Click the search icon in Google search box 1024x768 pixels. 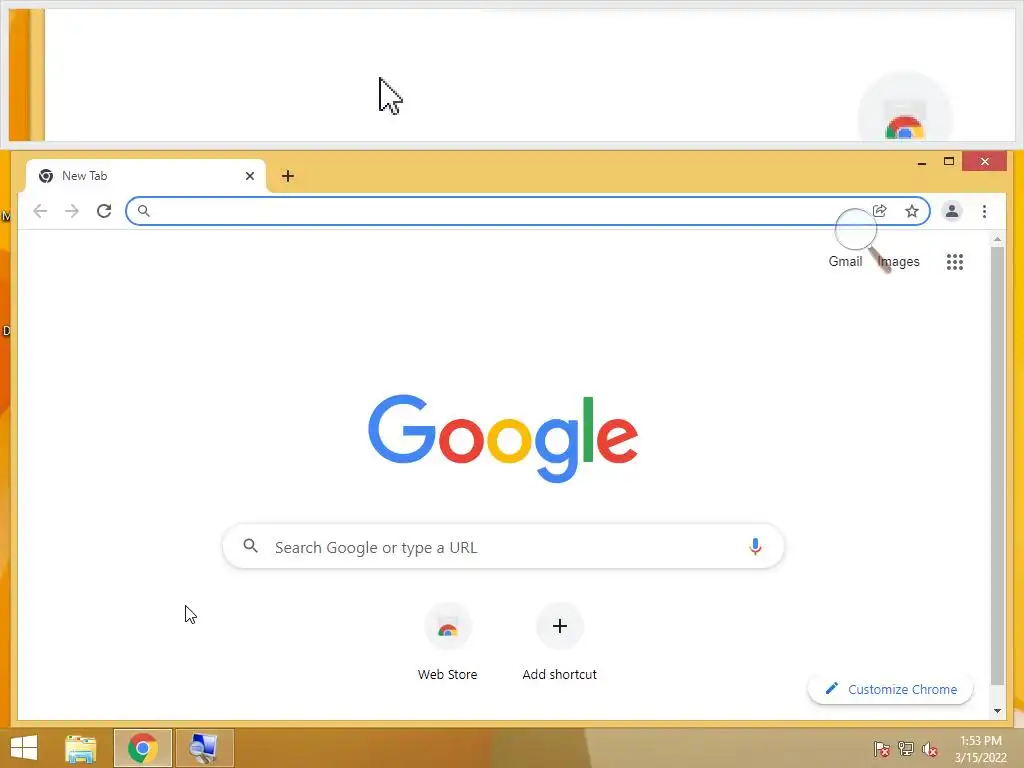250,546
